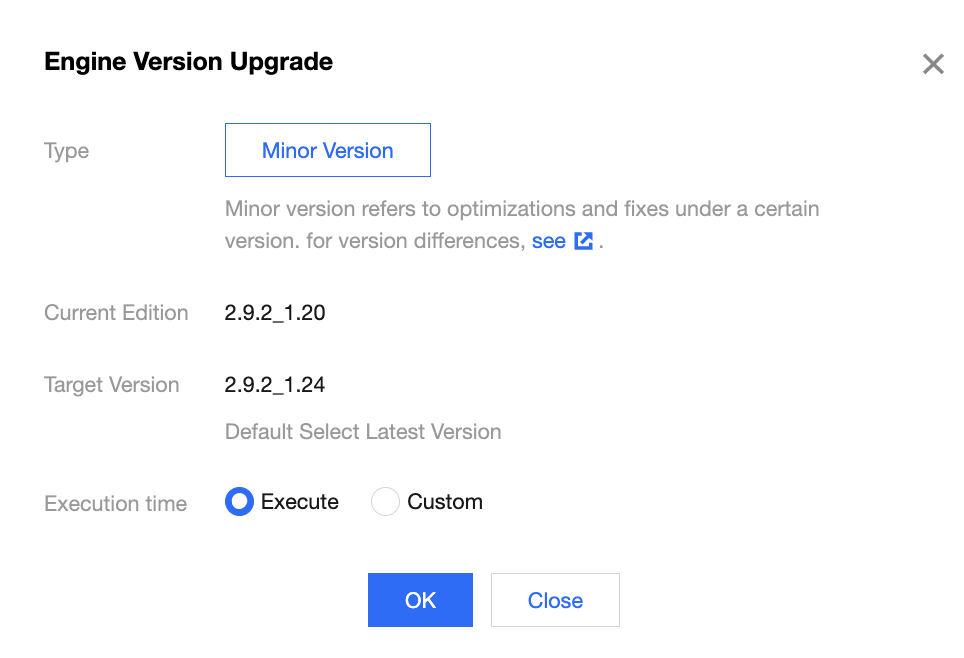Click the target version value 2.9.2_1.24
Screen dimensions: 964x658
pyautogui.click(x=275, y=385)
